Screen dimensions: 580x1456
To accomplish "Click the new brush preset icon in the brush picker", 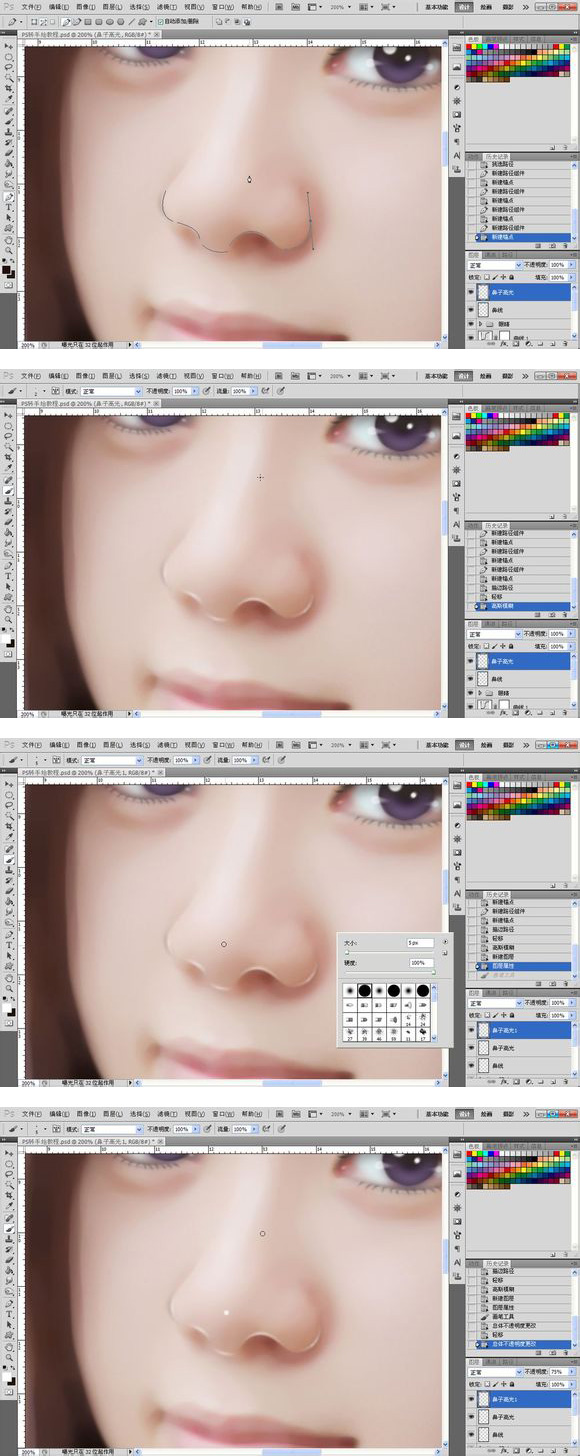I will coord(445,953).
